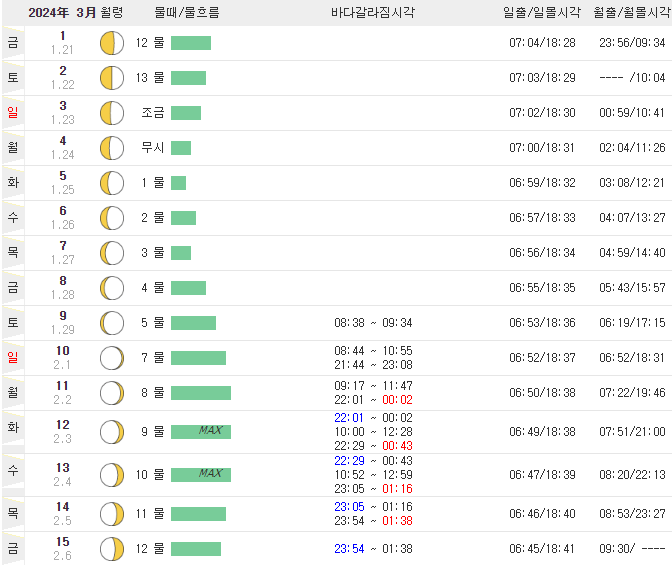Click the 2024年 3月 월령 header
The width and height of the screenshot is (672, 565).
click(76, 12)
